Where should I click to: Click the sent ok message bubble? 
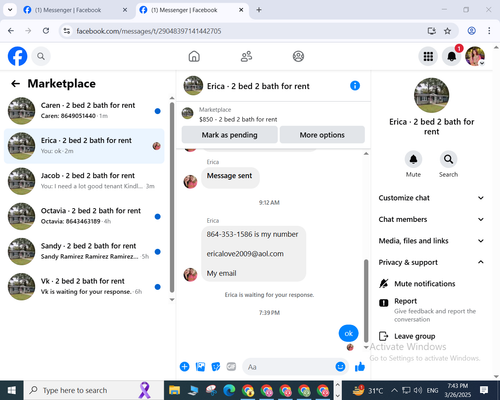pos(348,333)
